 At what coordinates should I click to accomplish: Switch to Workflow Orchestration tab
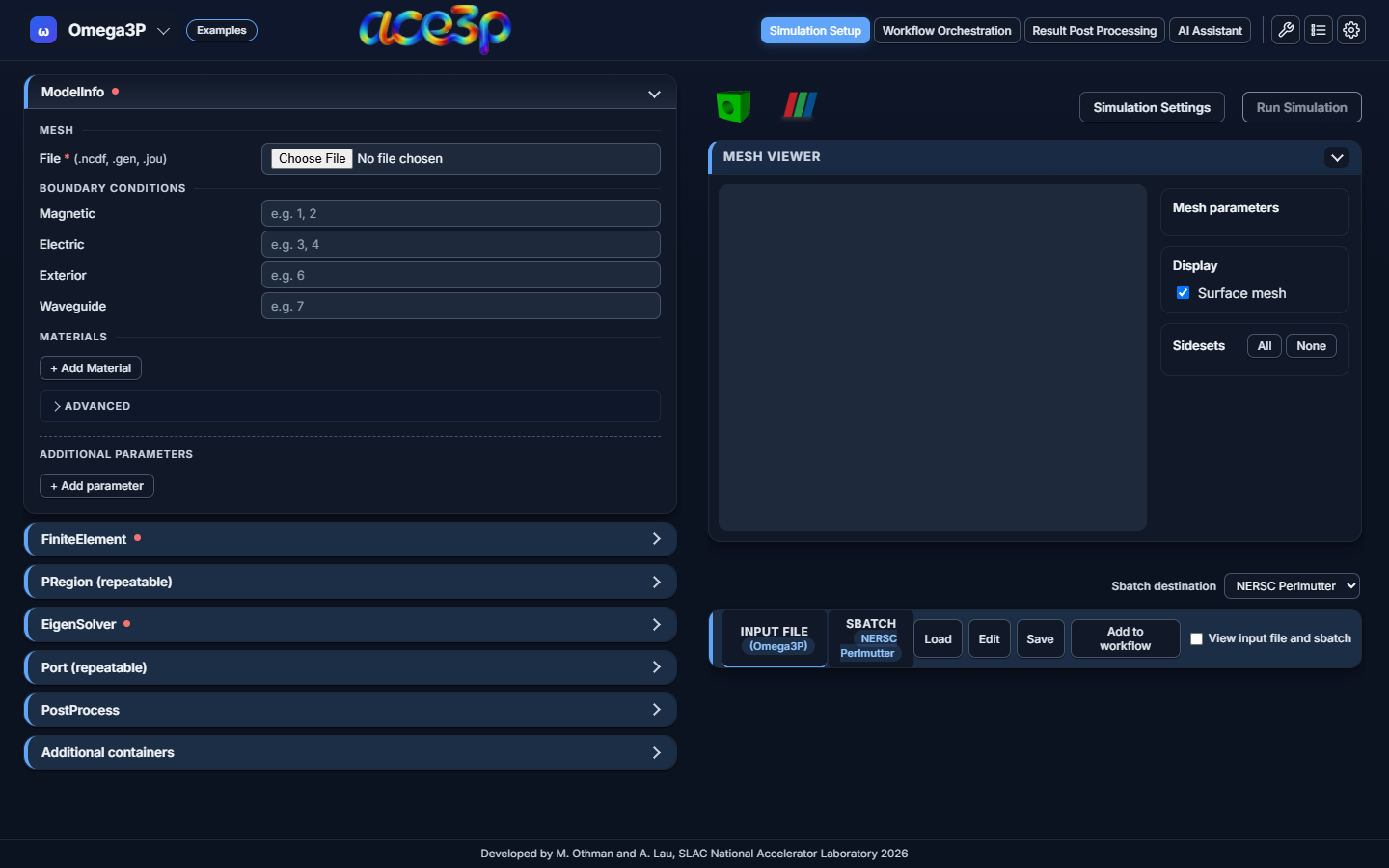946,31
